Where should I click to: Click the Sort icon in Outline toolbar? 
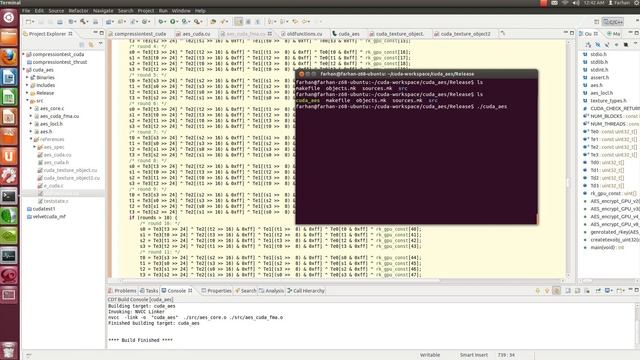(x=588, y=44)
